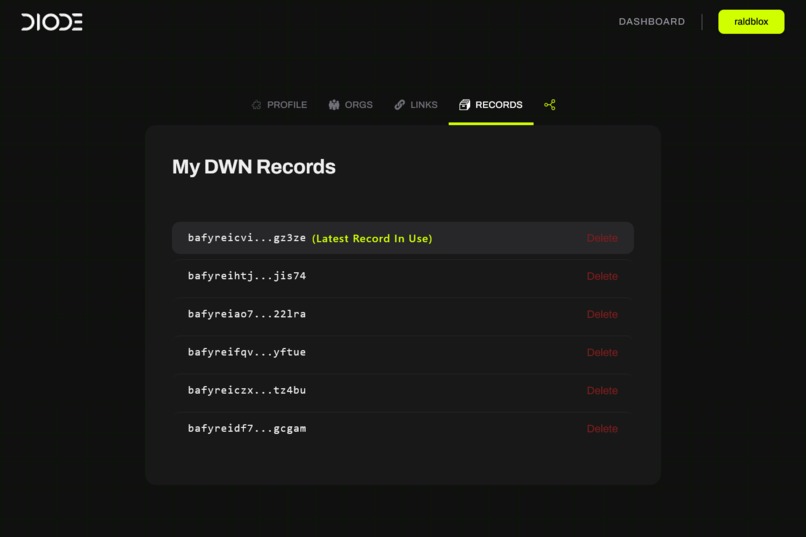Delete record bafyreiczx...tz4bu

[602, 391]
